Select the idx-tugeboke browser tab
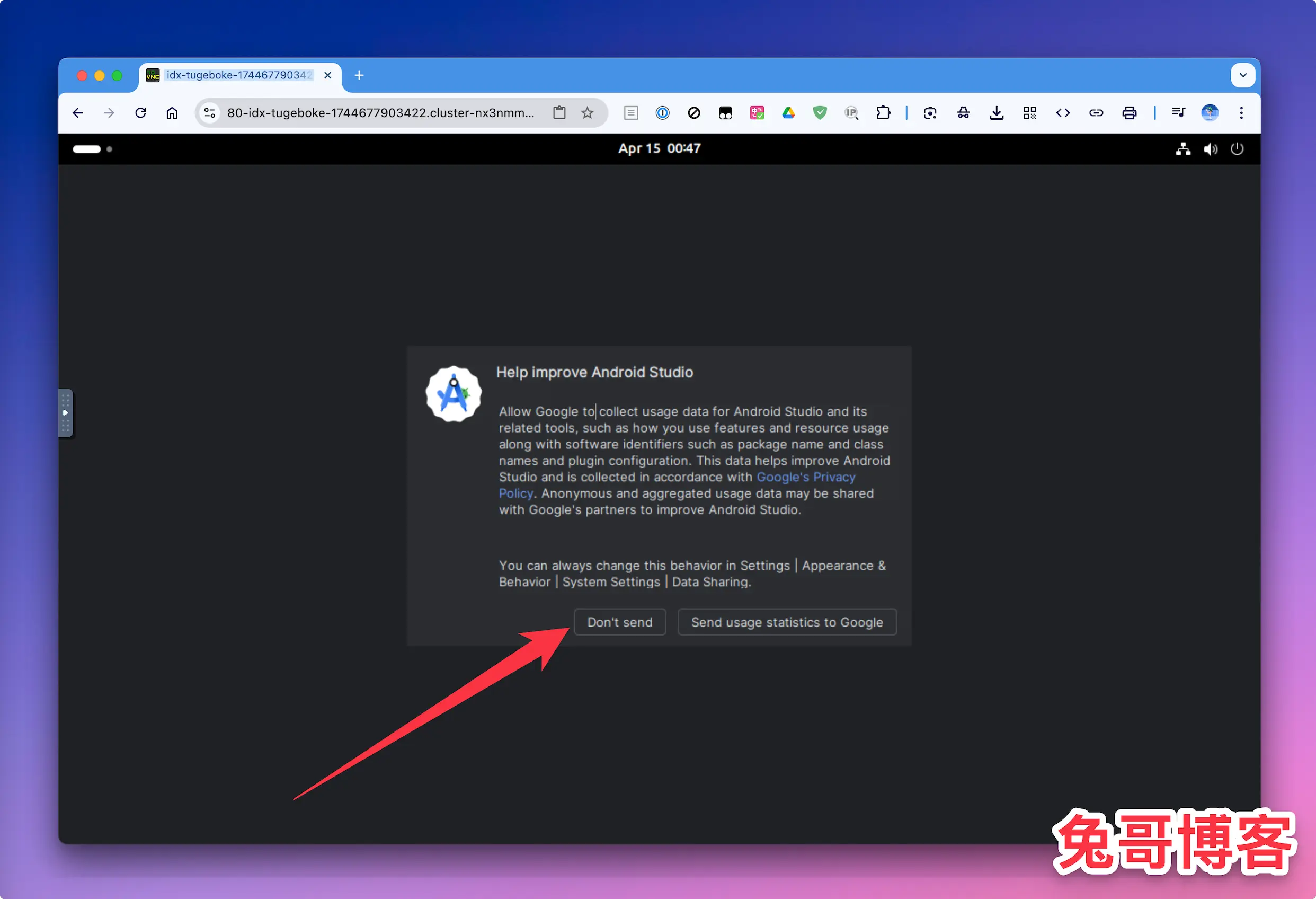This screenshot has height=899, width=1316. pyautogui.click(x=239, y=75)
